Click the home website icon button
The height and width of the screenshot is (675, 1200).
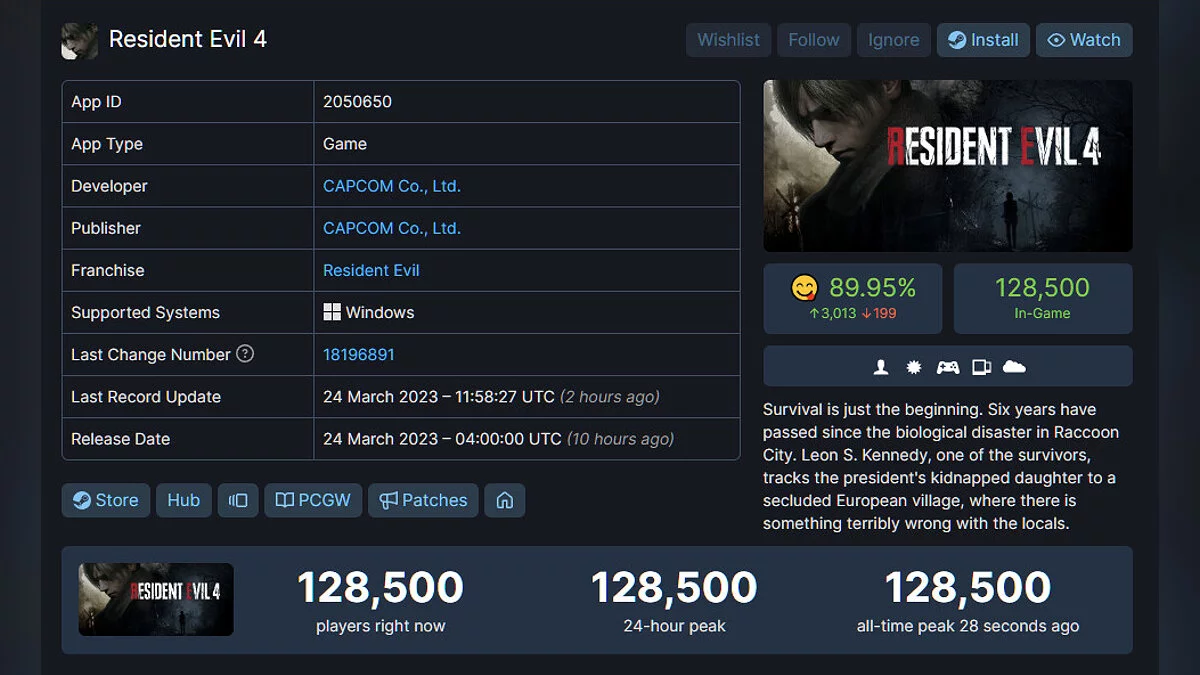coord(505,500)
